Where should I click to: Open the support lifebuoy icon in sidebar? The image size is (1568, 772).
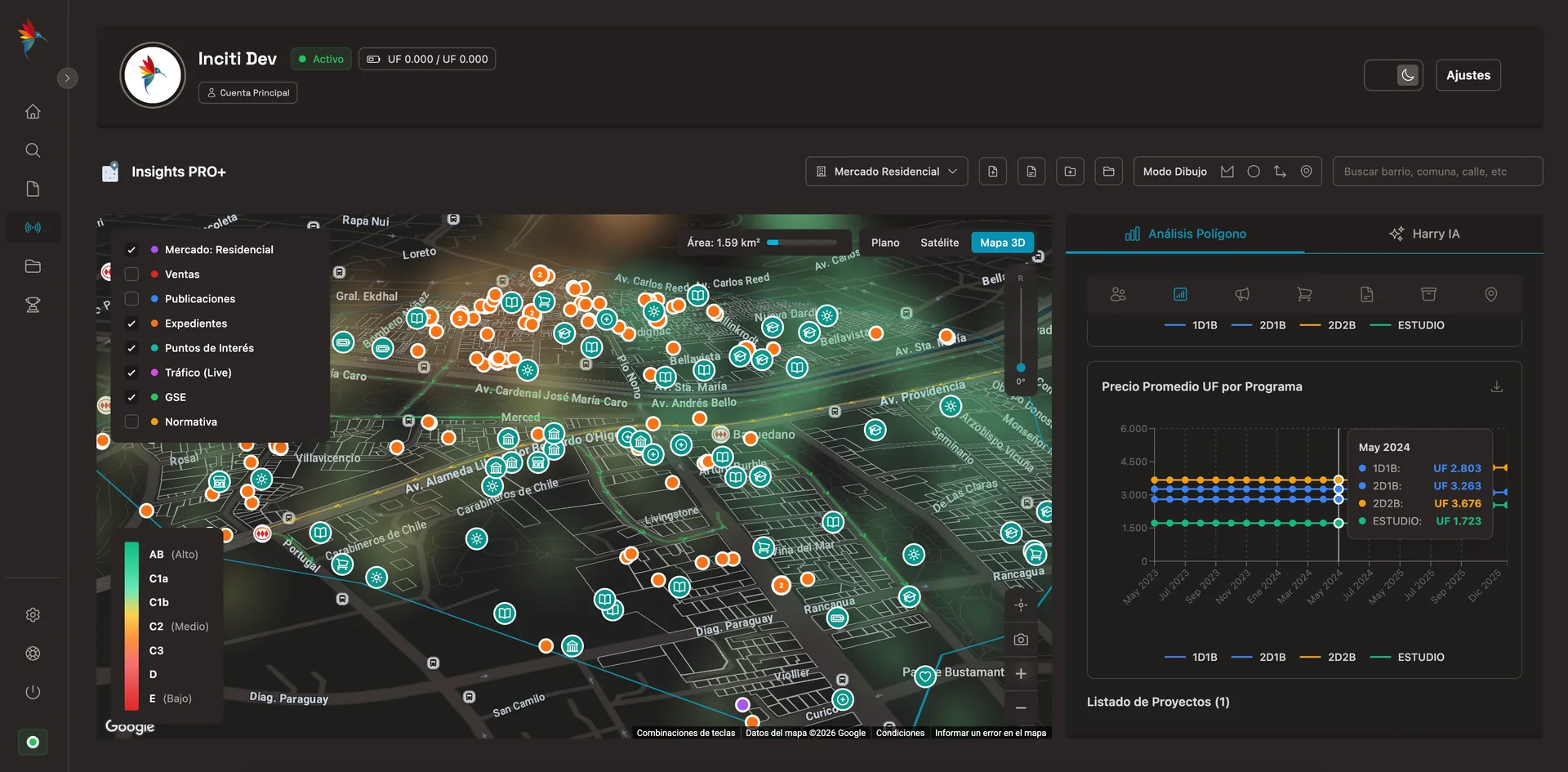pos(33,654)
